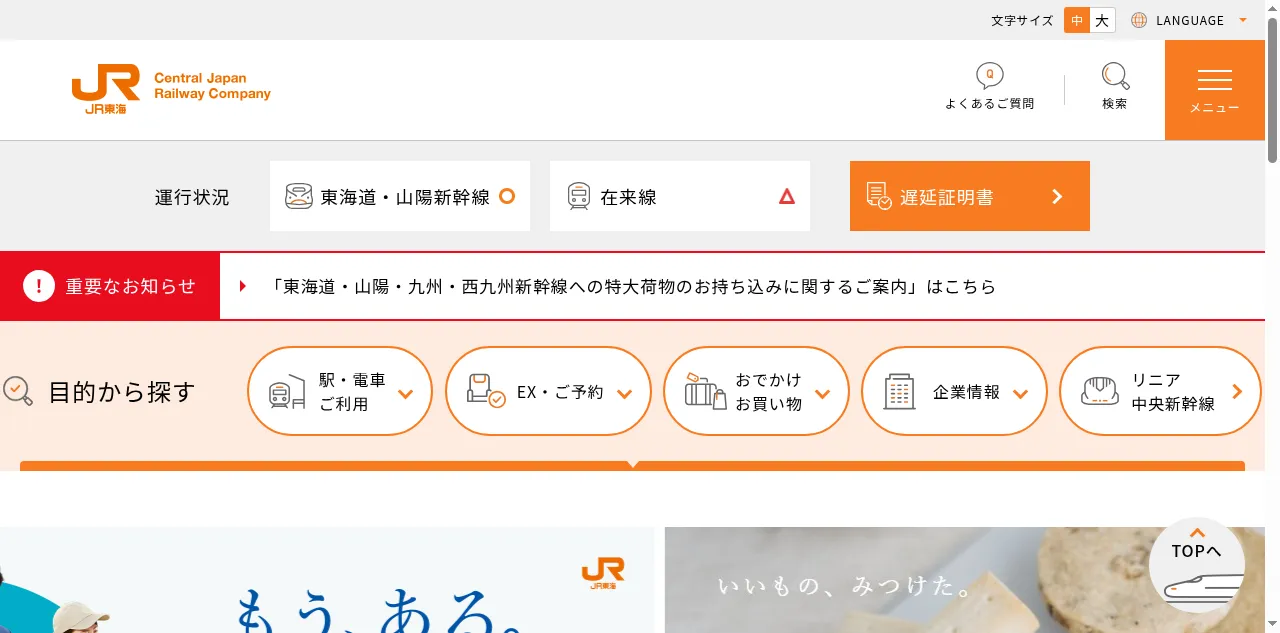Click the luggage and shopping bag icon
The width and height of the screenshot is (1280, 633).
point(705,391)
